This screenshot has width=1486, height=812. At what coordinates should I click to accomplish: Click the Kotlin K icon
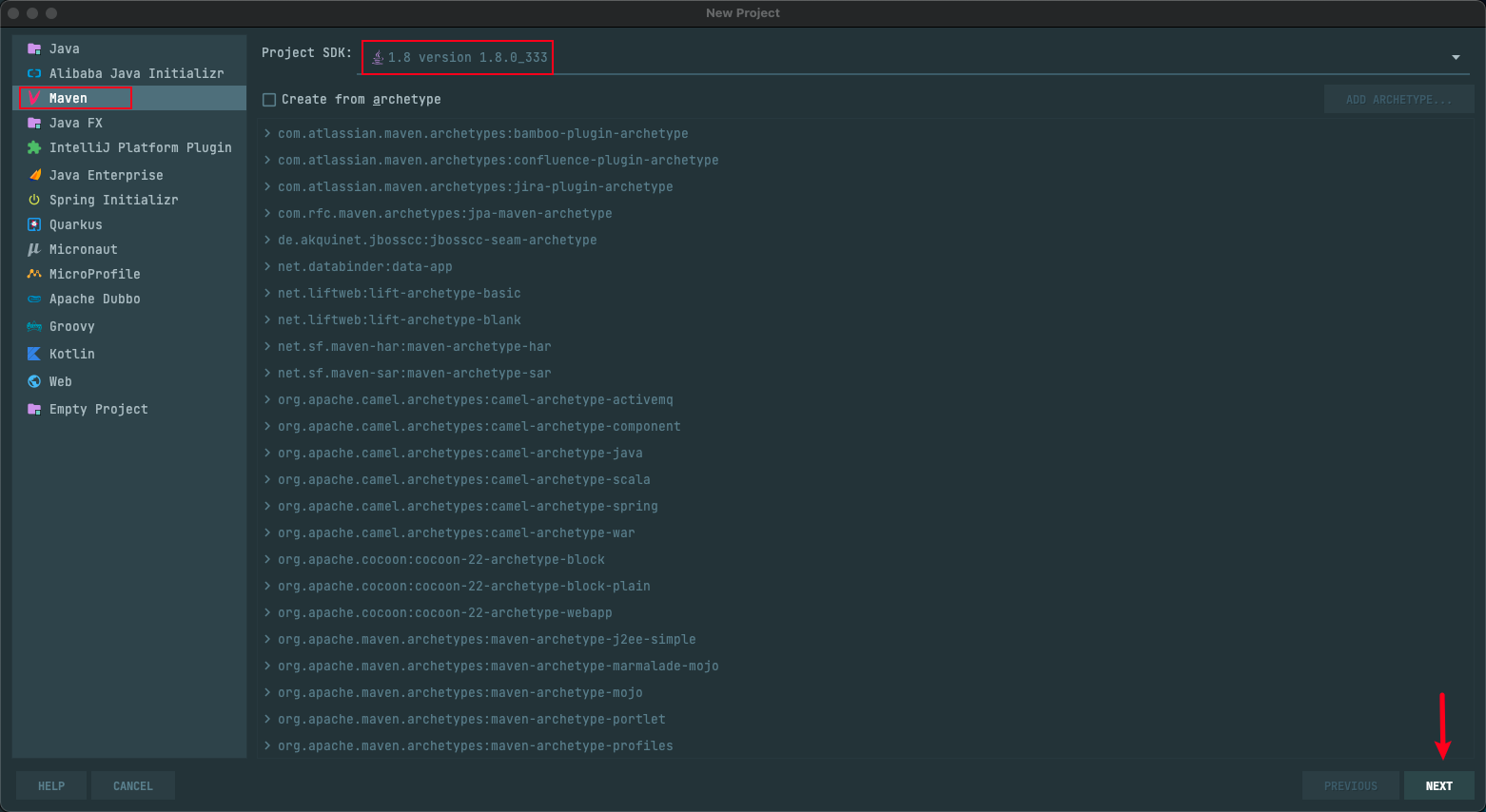pyautogui.click(x=34, y=354)
